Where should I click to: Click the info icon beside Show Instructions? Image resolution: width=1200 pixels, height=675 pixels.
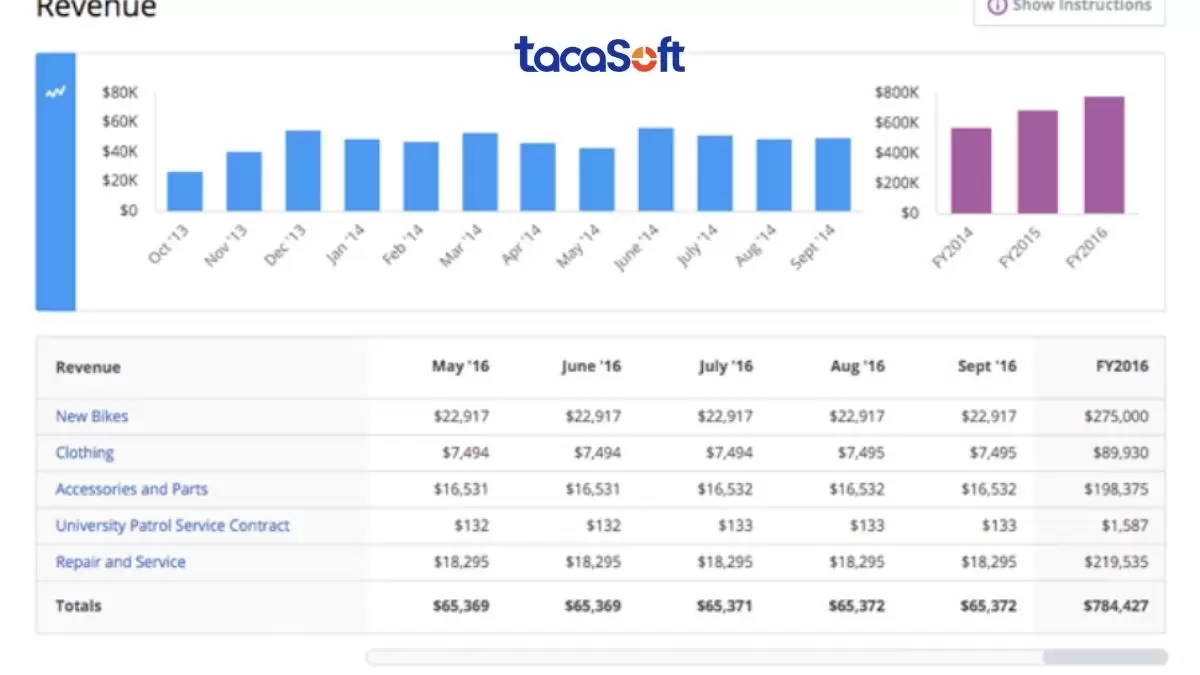[996, 6]
